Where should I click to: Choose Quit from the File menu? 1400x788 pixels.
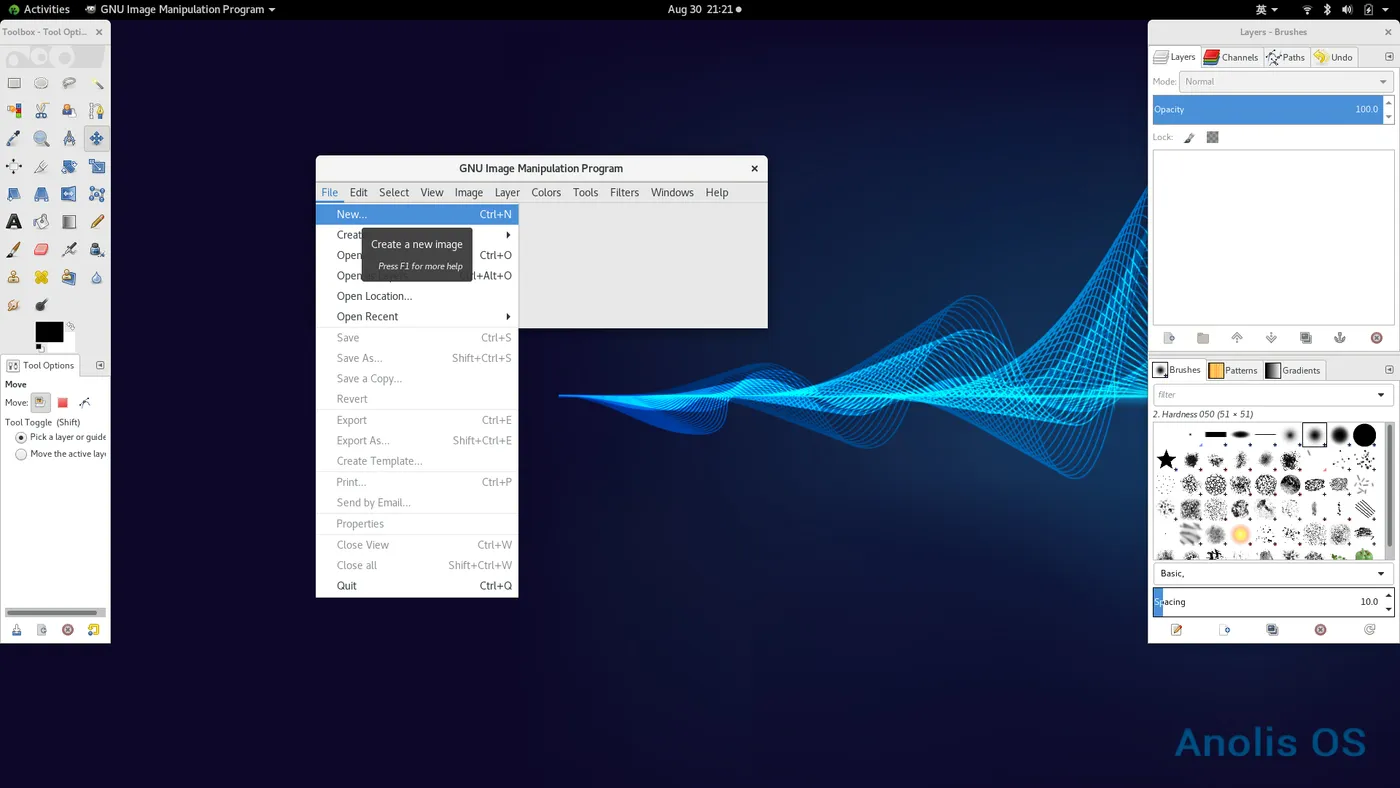(417, 586)
